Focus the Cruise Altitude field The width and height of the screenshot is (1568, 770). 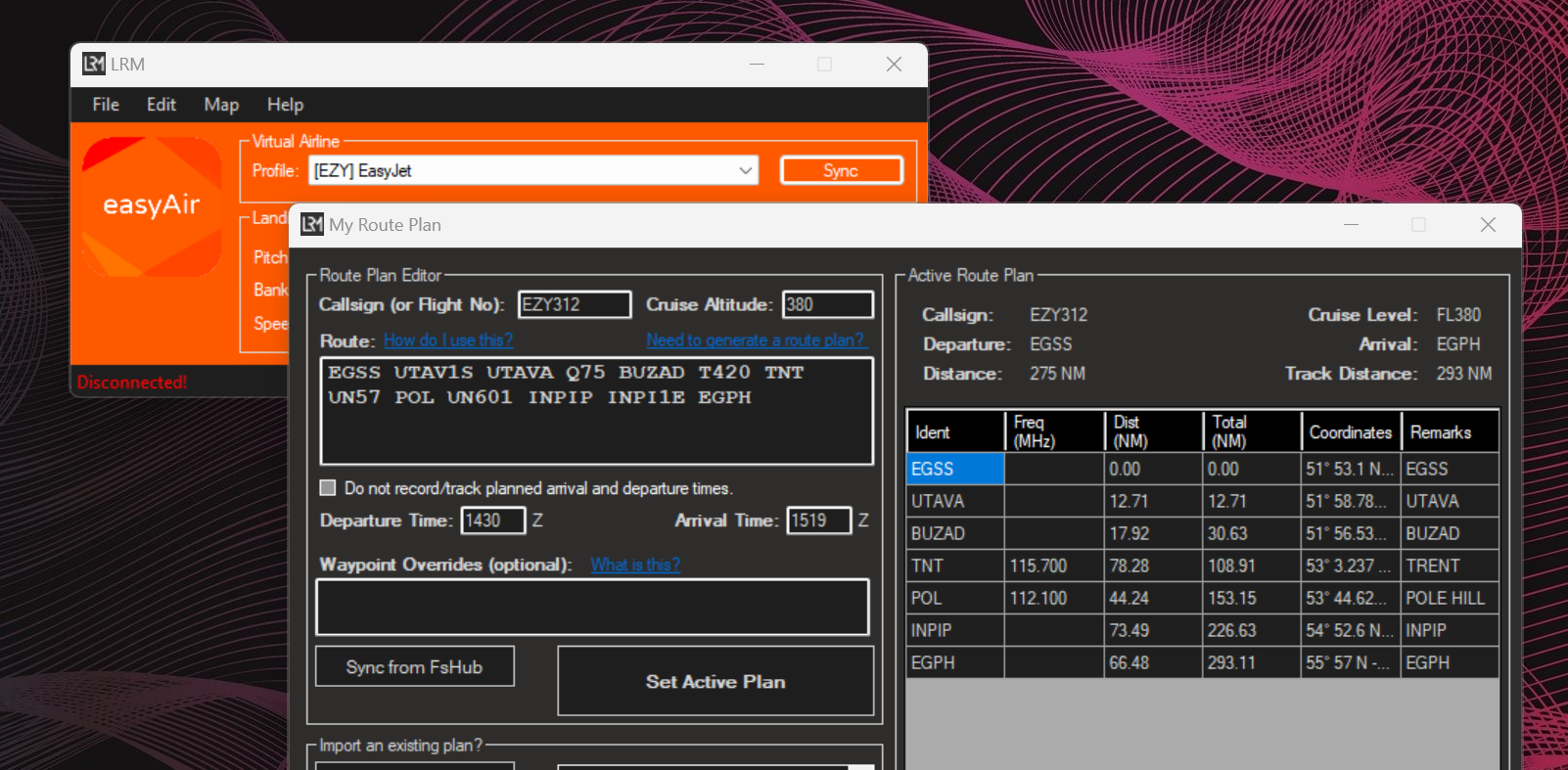coord(827,305)
